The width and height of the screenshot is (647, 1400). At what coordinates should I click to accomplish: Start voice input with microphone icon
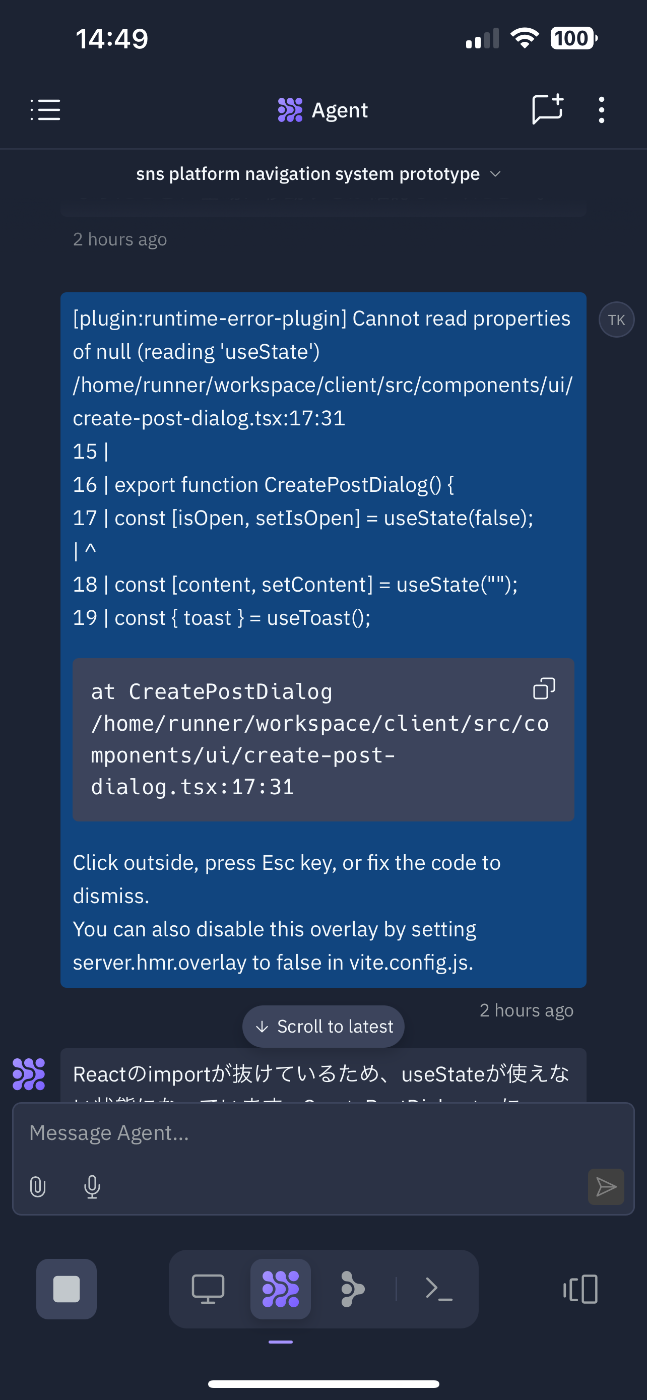point(92,1187)
